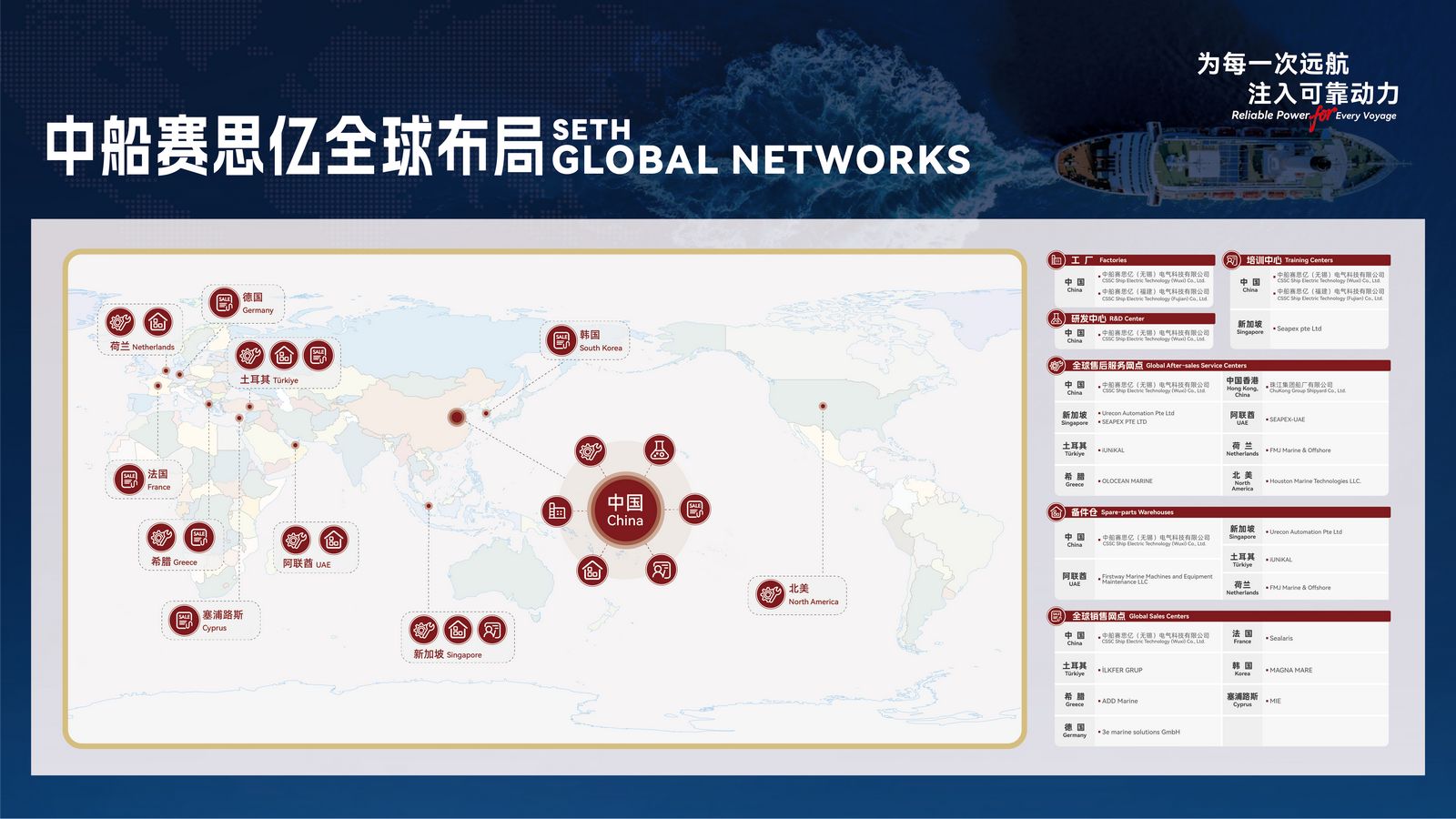Click the warehouse house icon in Netherlands box

pyautogui.click(x=158, y=321)
